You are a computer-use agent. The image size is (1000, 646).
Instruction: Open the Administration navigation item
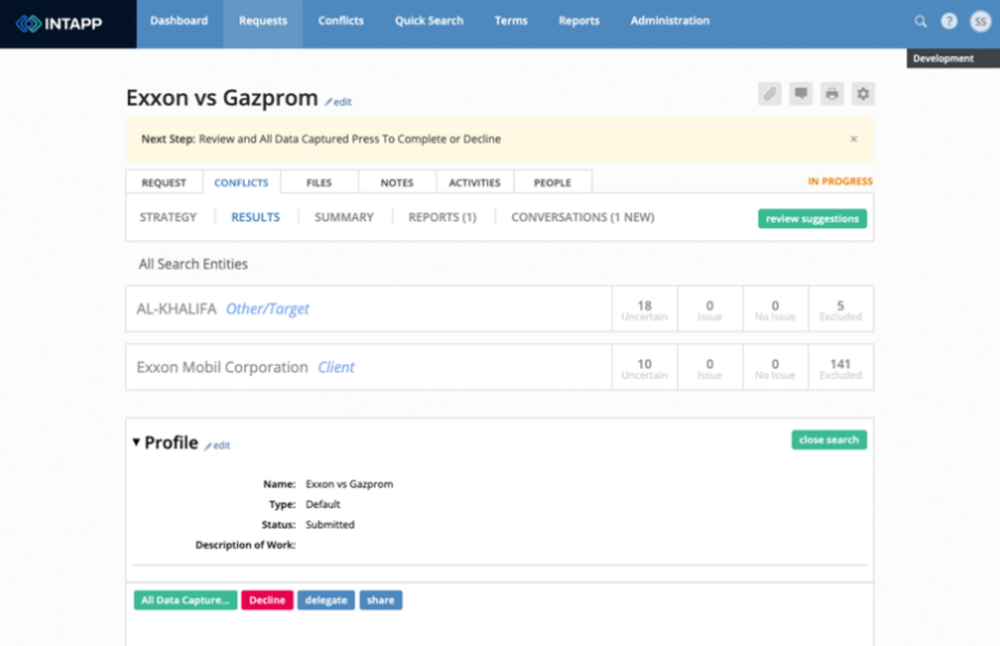coord(670,20)
